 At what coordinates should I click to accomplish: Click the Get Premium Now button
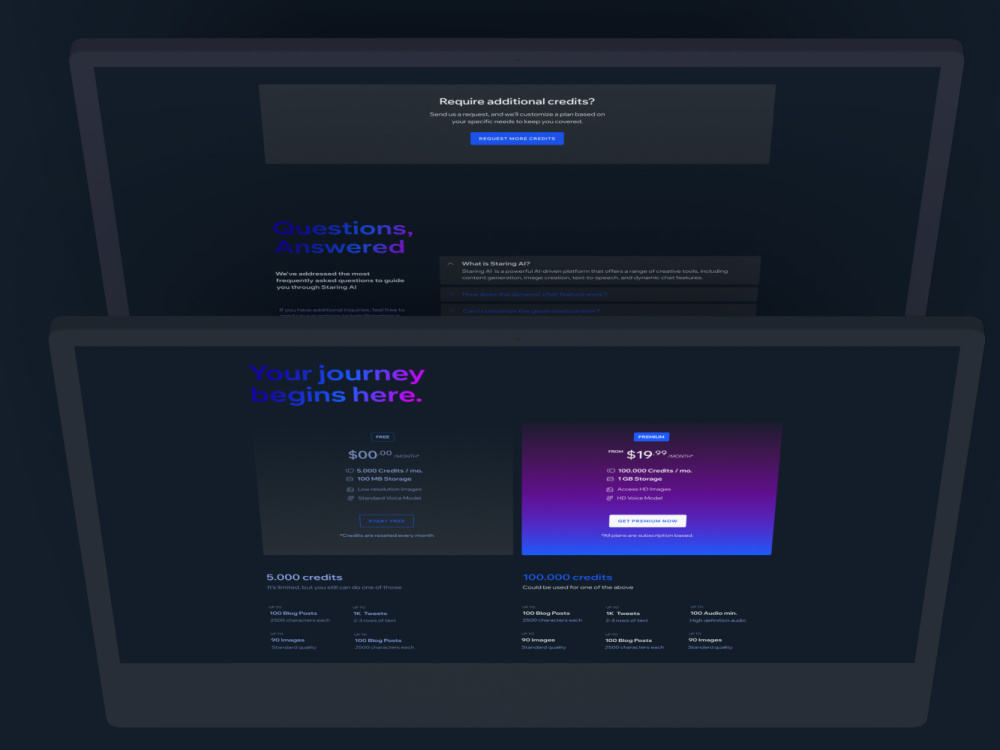(647, 521)
